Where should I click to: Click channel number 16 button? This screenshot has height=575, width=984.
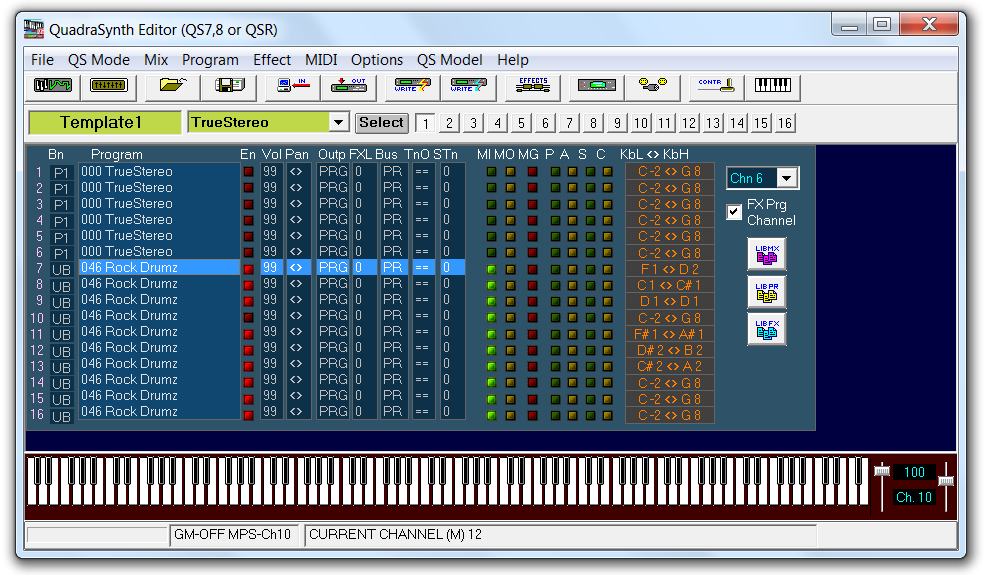pyautogui.click(x=785, y=123)
